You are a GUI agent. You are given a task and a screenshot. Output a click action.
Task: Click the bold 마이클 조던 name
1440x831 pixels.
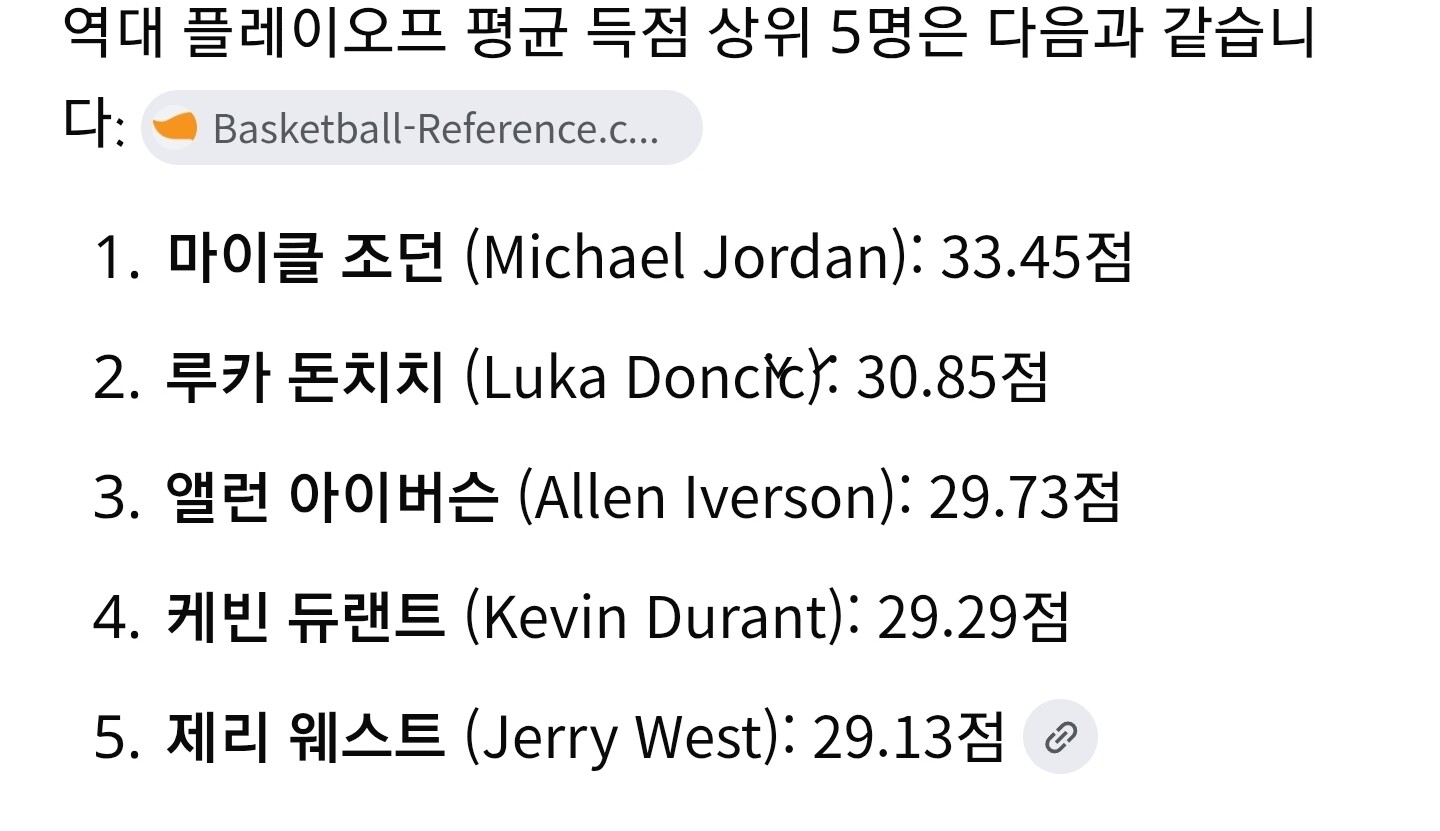tap(305, 257)
